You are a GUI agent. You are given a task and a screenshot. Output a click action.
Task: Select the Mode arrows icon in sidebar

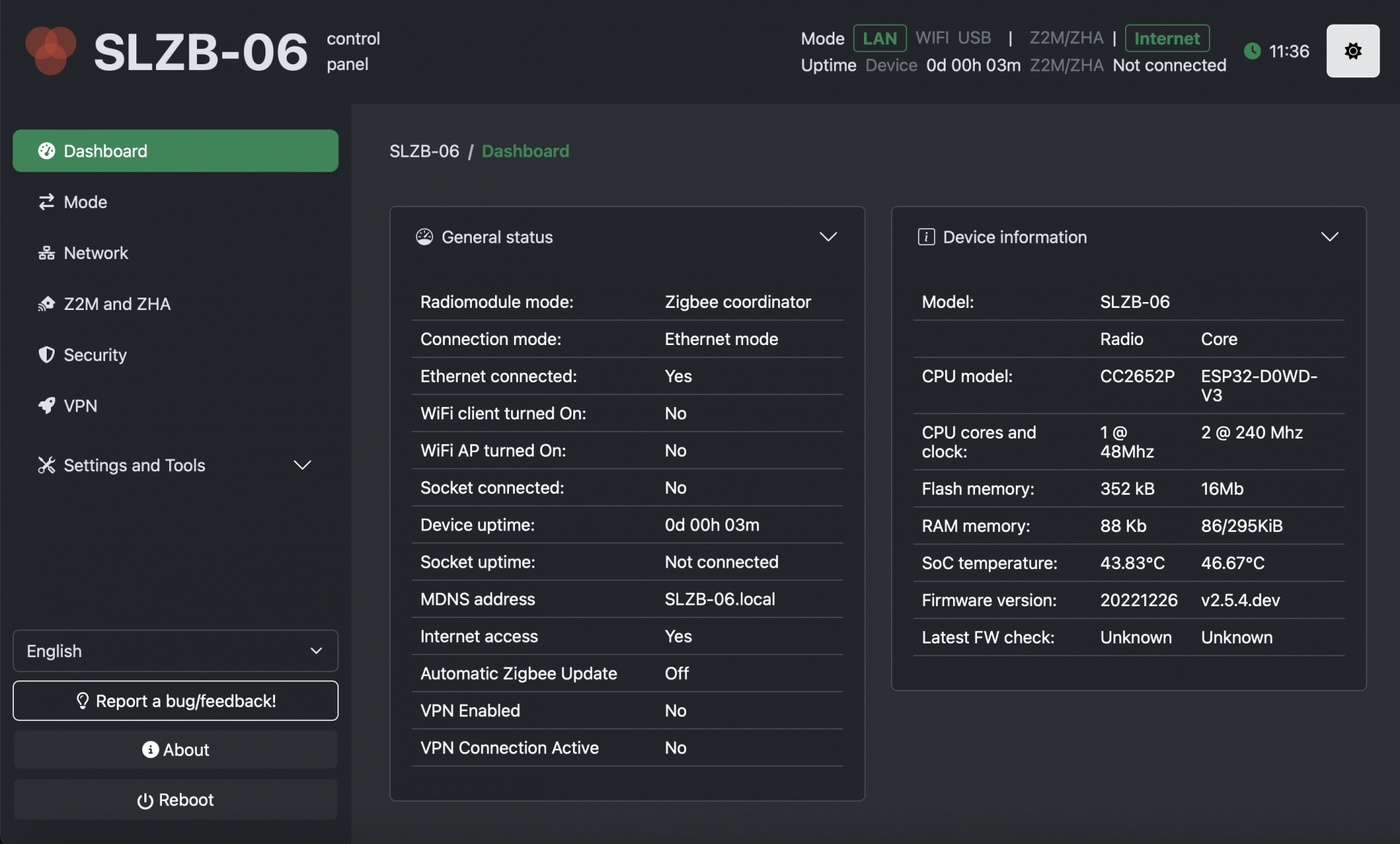(47, 202)
